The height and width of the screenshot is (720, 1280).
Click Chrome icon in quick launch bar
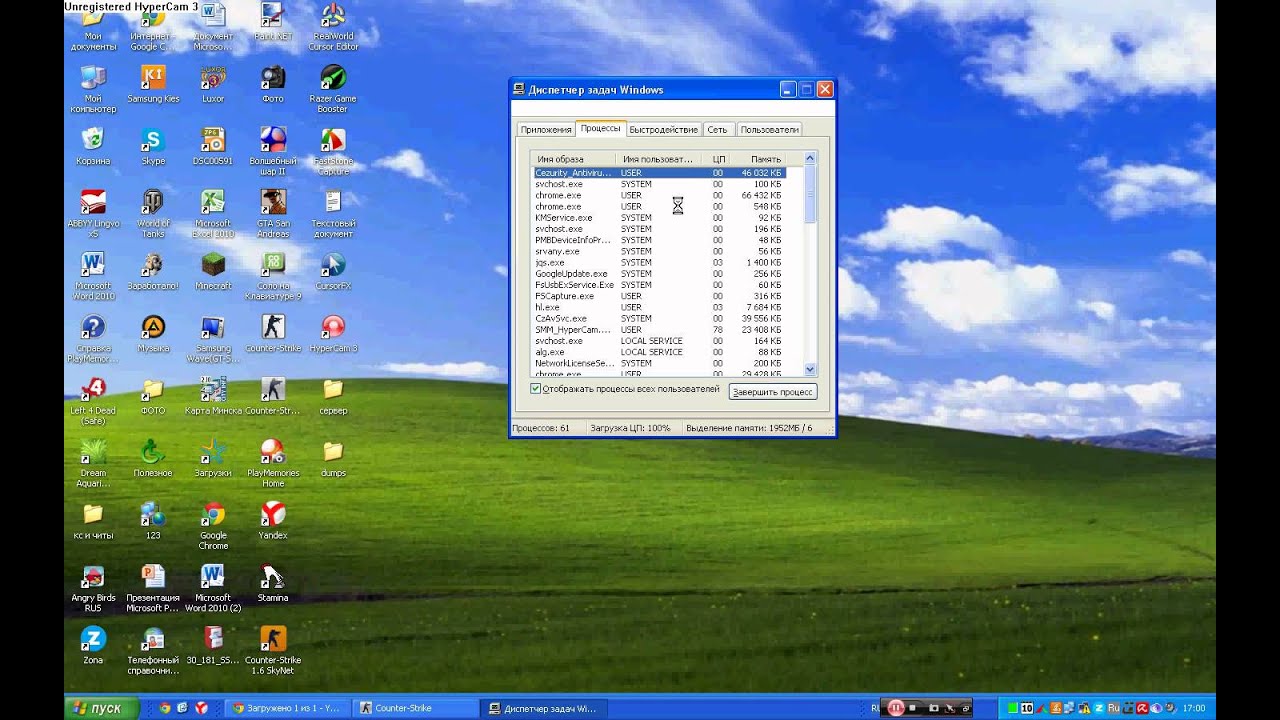(165, 707)
